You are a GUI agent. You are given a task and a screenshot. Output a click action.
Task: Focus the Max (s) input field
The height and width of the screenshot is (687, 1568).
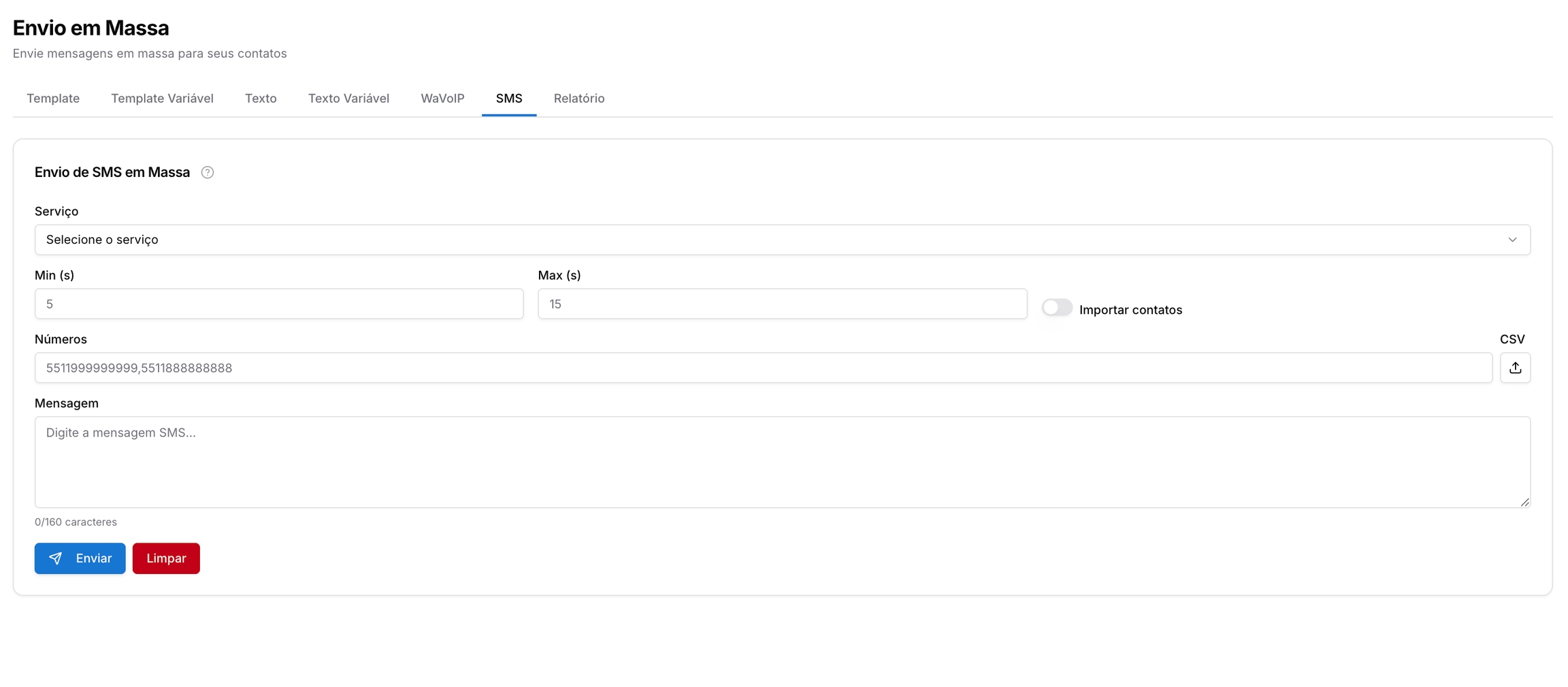click(x=783, y=304)
